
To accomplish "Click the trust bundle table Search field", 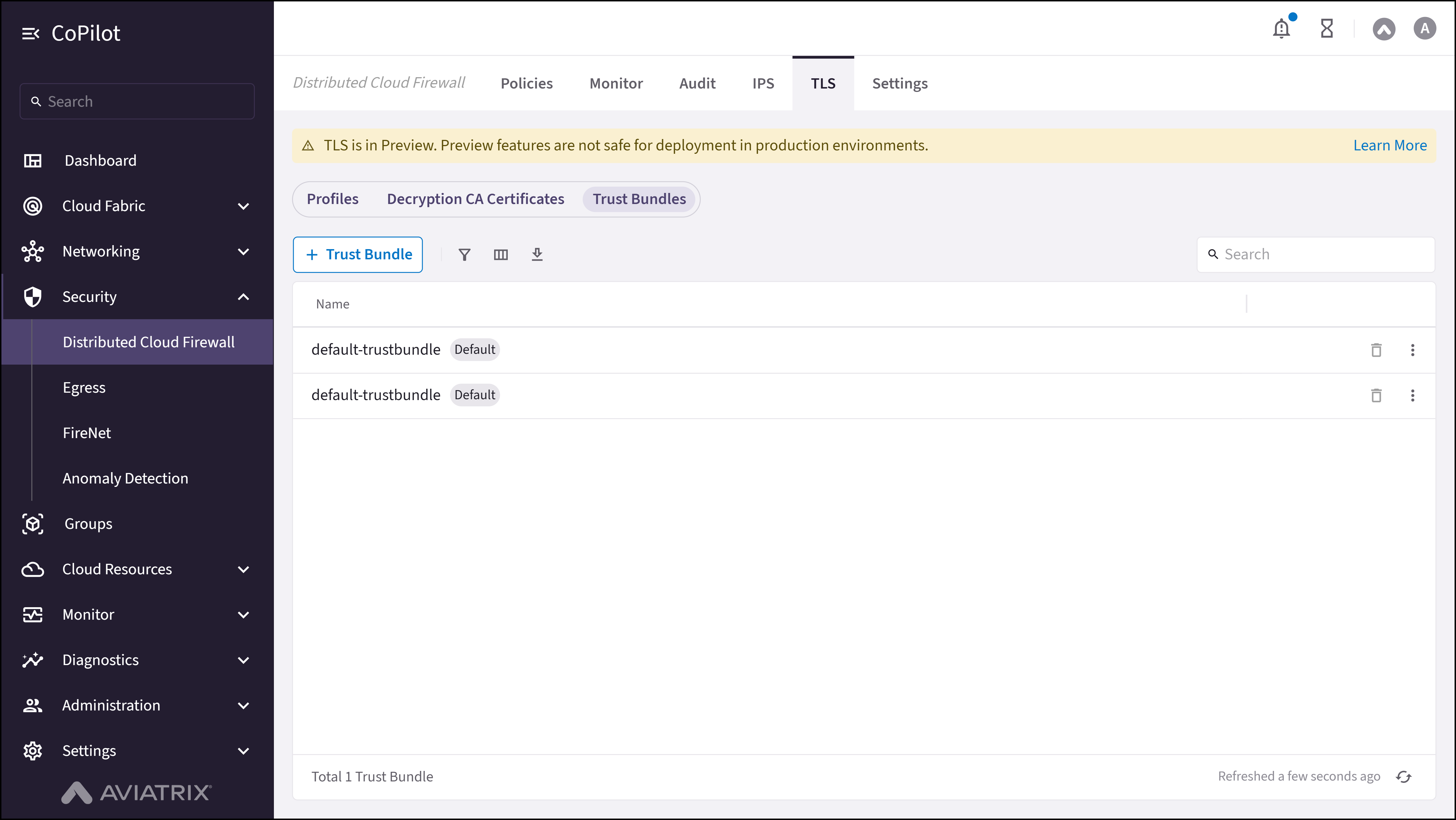I will coord(1315,255).
